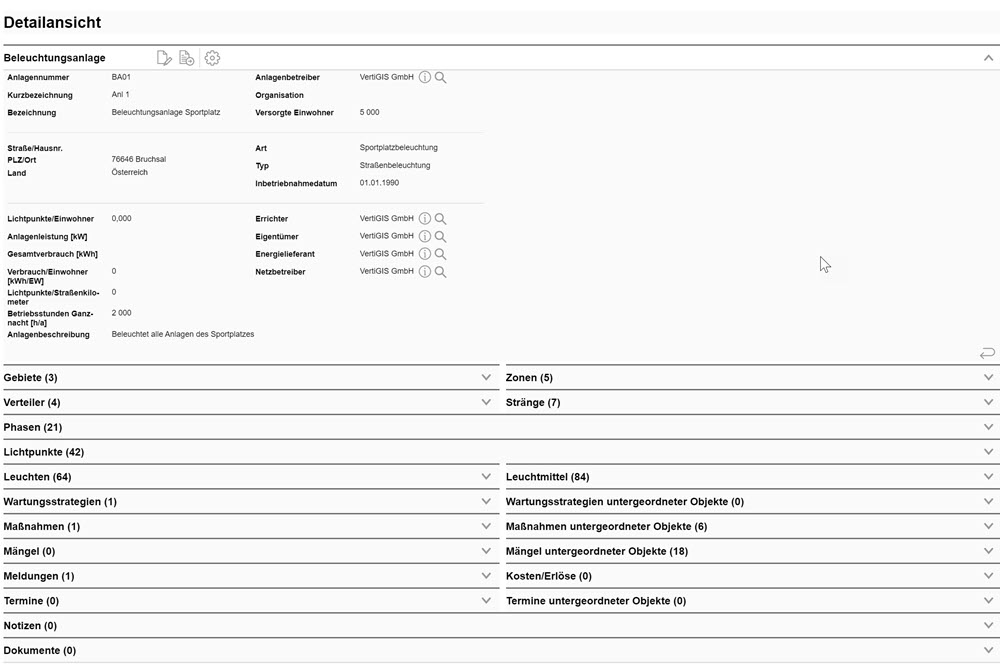Click the Meldungen (1) header
This screenshot has width=1000, height=664.
point(39,576)
